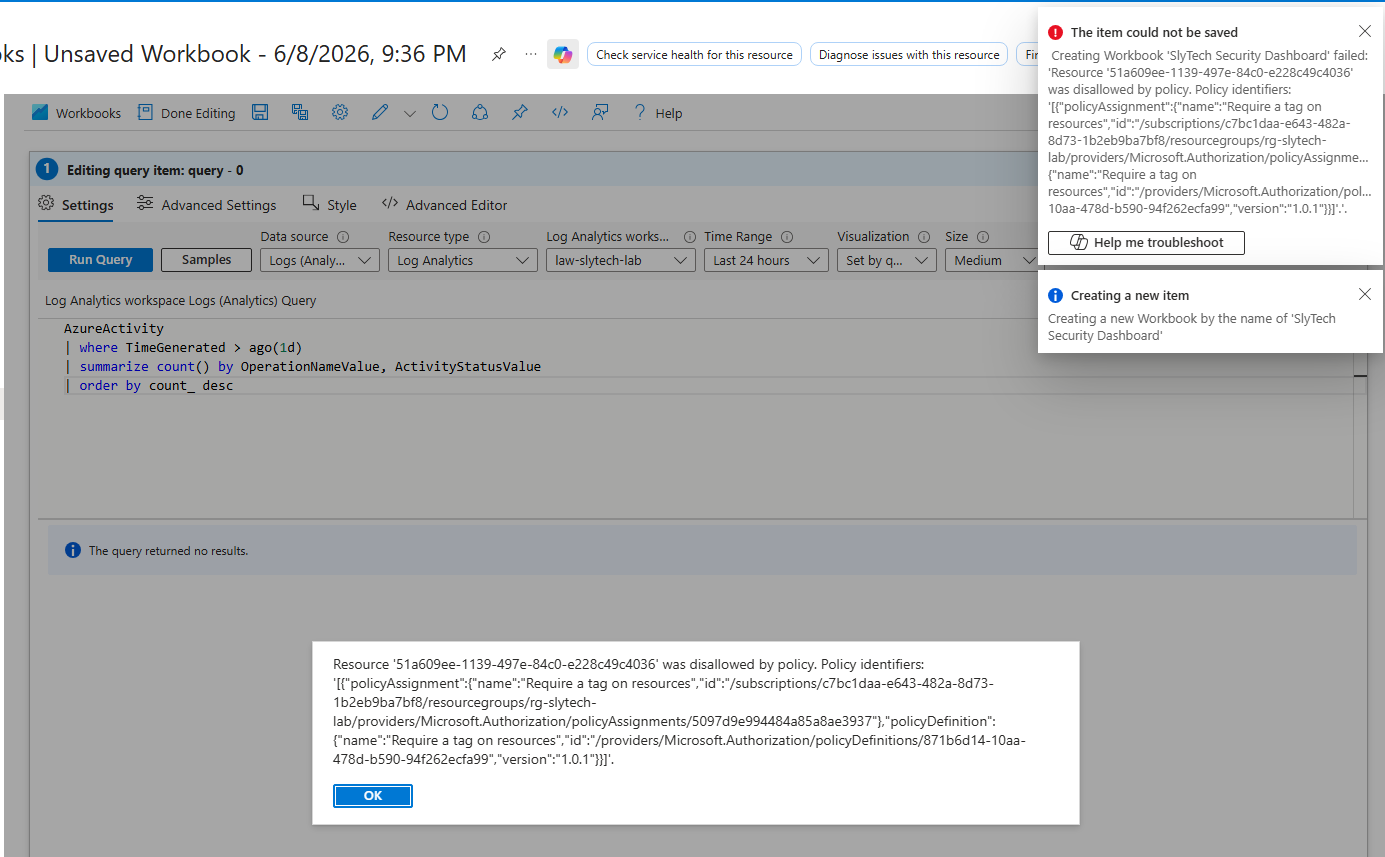This screenshot has height=857, width=1385.
Task: Click Check service health for this resource
Action: 694,55
